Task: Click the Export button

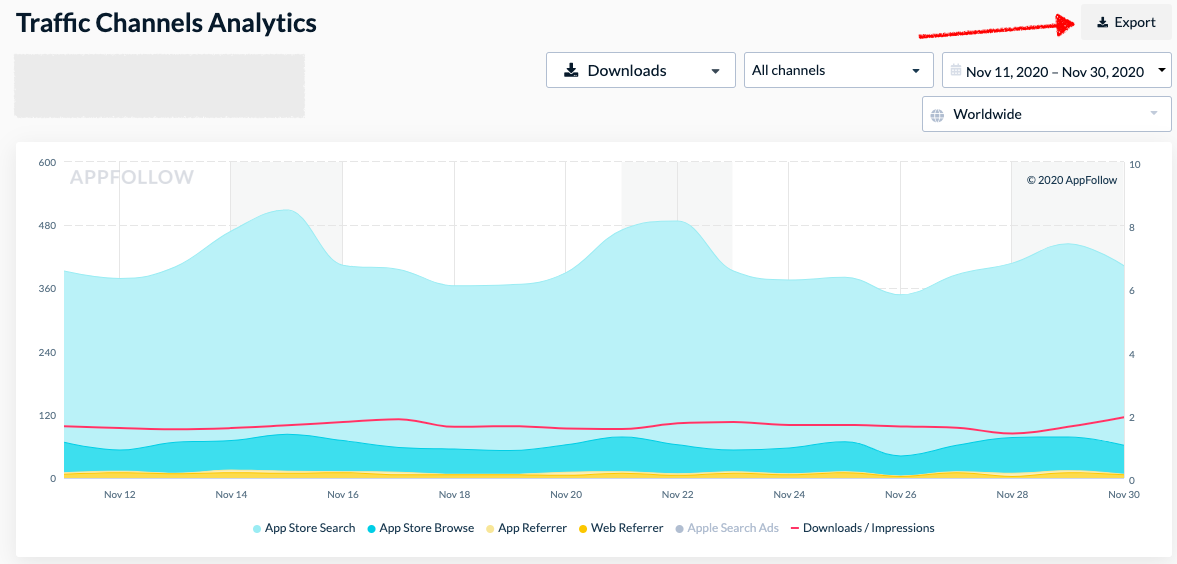Action: coord(1126,23)
